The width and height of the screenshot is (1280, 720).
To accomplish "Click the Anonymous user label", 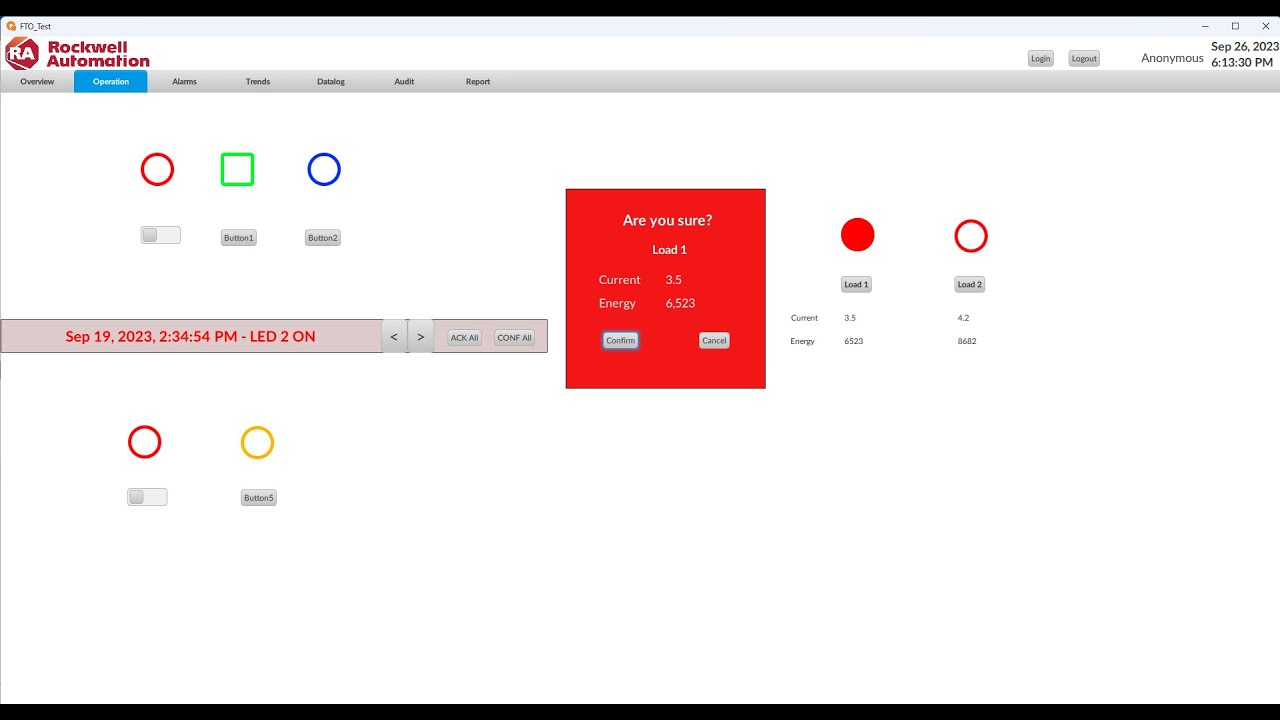I will click(1172, 58).
